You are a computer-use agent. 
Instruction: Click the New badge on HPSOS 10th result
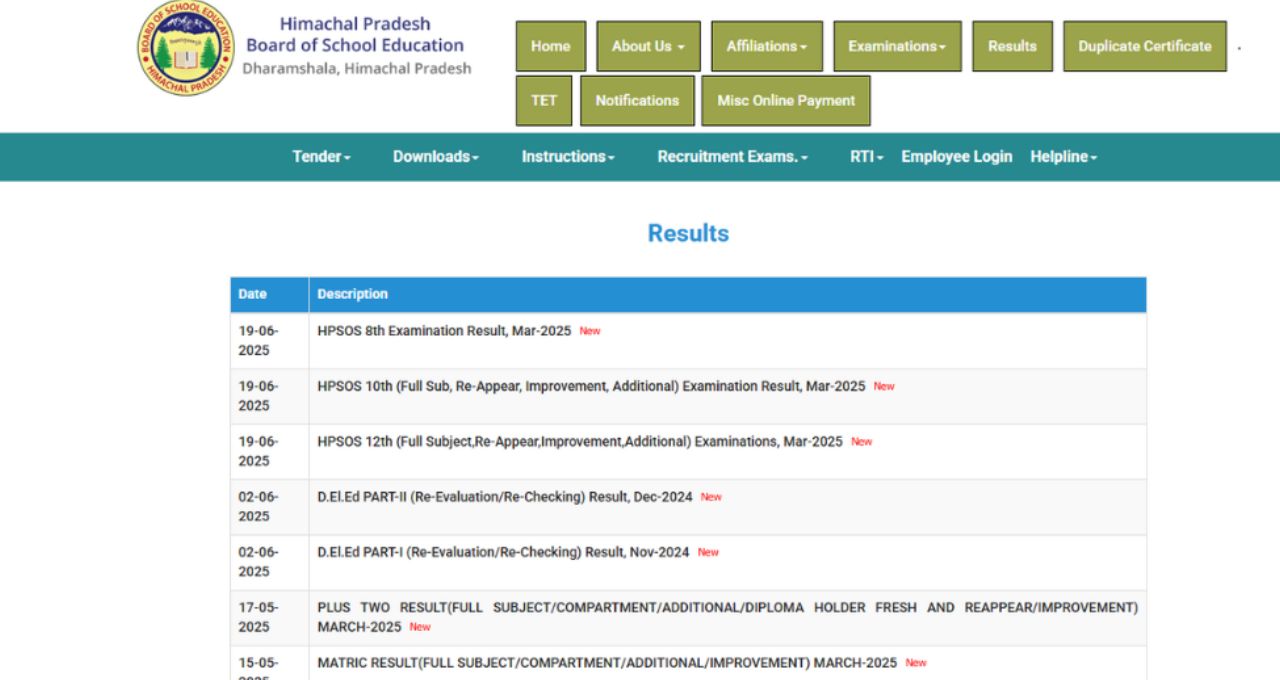click(884, 386)
